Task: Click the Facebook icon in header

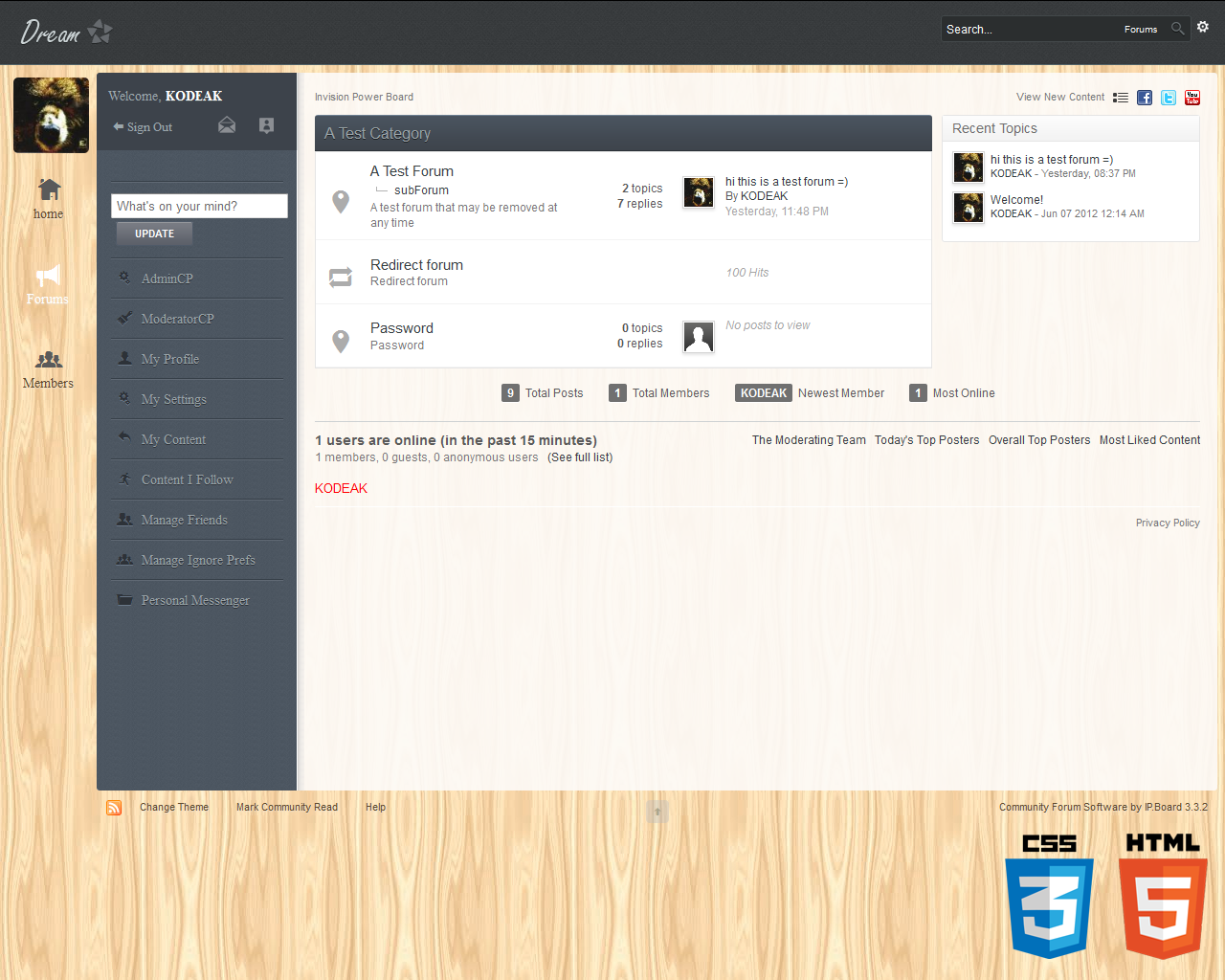Action: 1145,98
